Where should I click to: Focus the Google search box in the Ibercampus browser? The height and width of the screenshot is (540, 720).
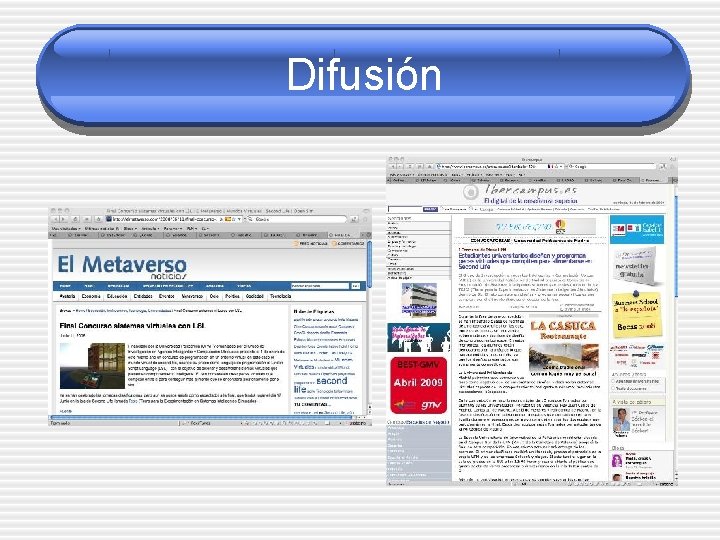[612, 167]
